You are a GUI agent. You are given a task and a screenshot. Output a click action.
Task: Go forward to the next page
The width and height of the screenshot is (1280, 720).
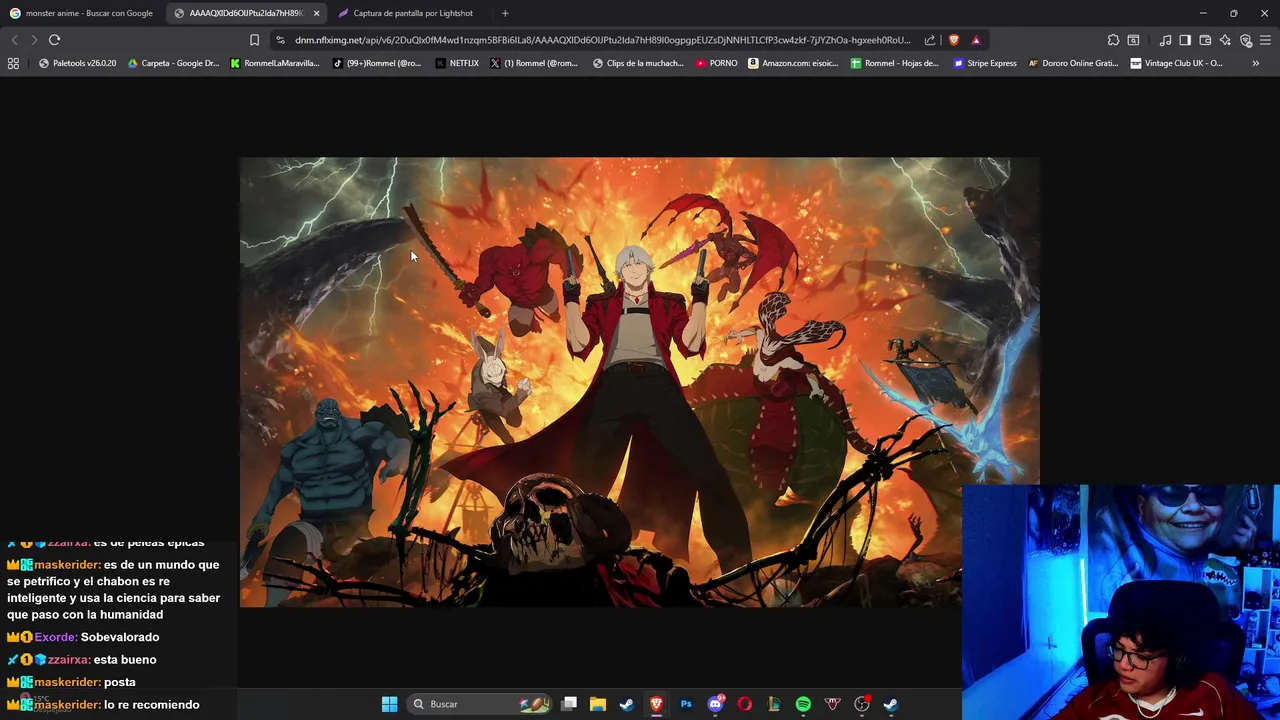pos(34,40)
